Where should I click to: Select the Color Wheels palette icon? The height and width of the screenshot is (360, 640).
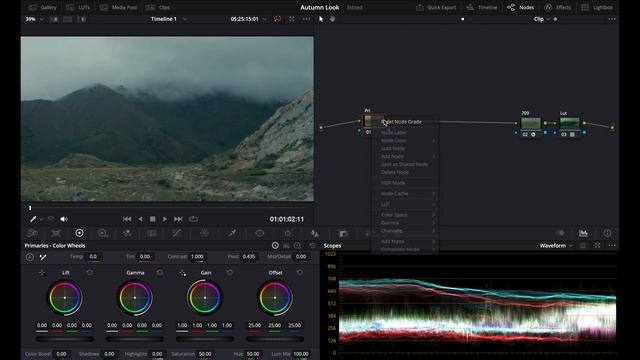click(x=79, y=233)
